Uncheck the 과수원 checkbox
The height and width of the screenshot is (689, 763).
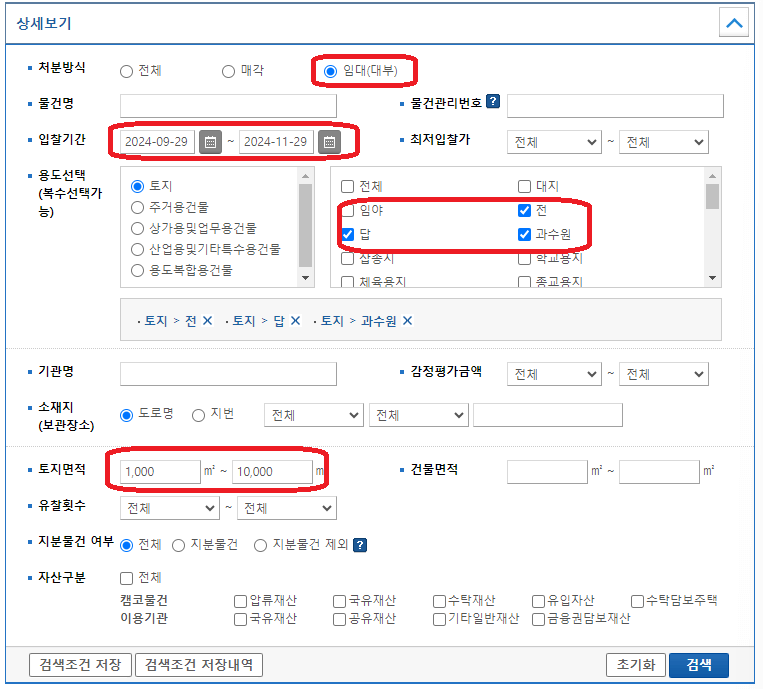[x=524, y=235]
